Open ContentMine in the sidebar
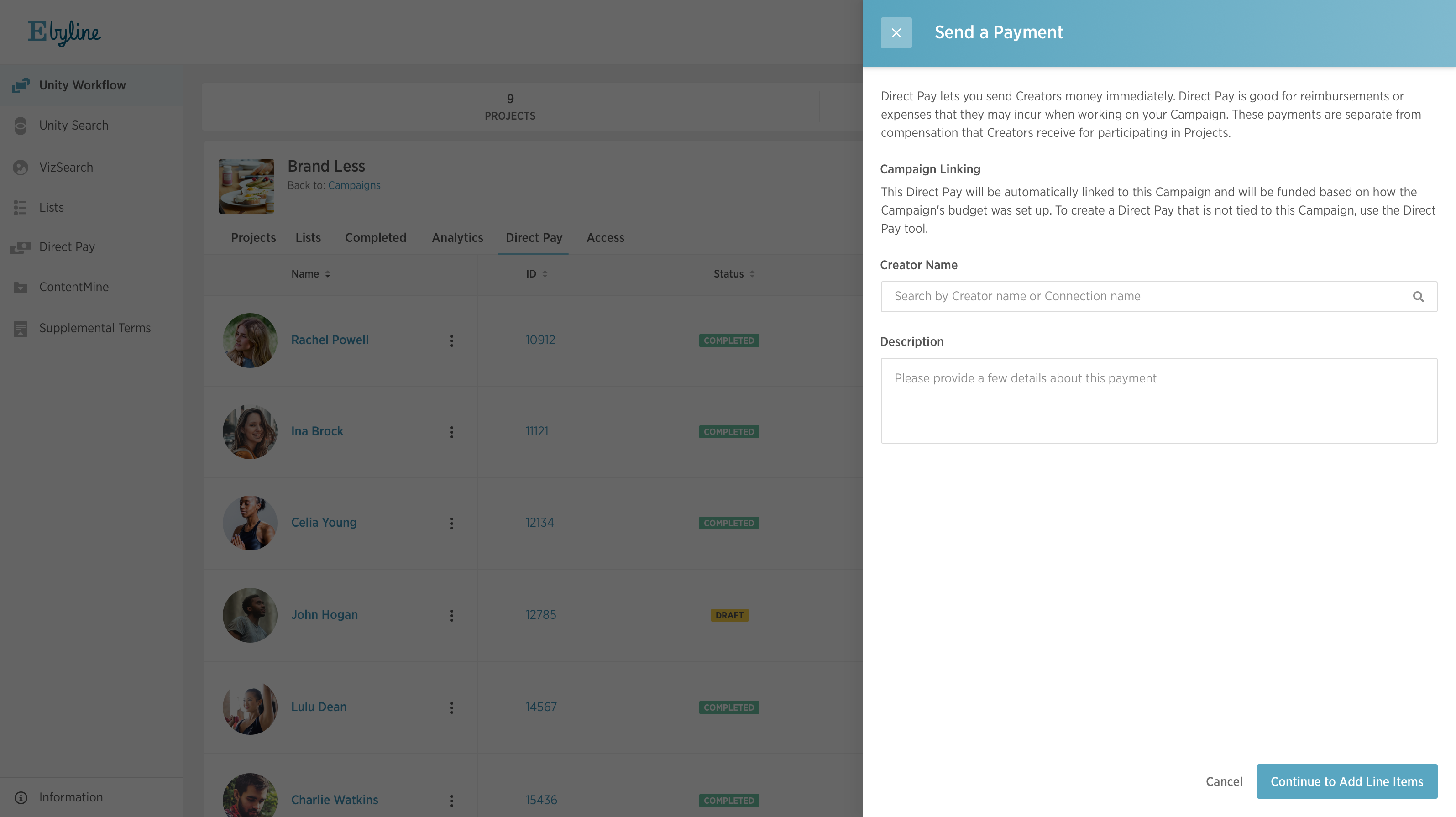 pos(73,287)
